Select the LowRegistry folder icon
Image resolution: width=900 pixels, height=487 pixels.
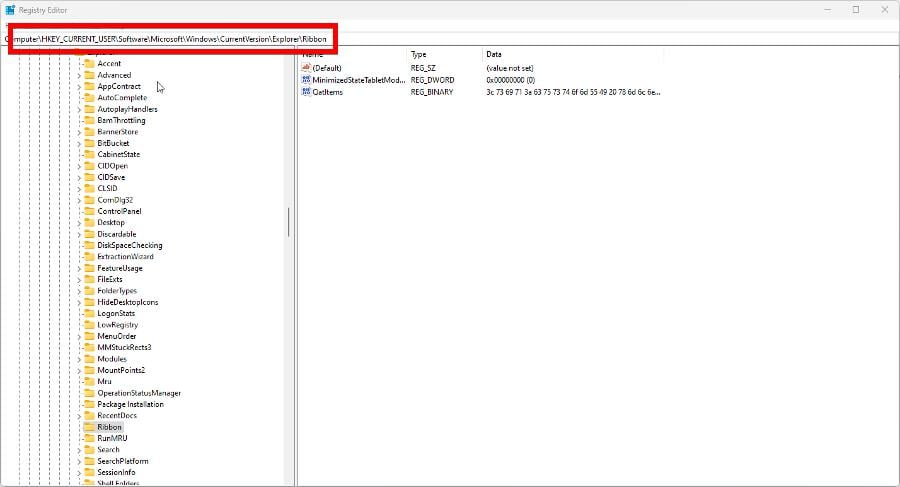tap(89, 325)
